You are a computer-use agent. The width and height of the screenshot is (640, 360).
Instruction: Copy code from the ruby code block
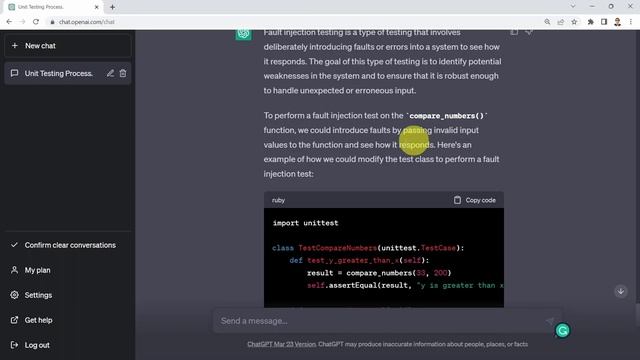[475, 200]
